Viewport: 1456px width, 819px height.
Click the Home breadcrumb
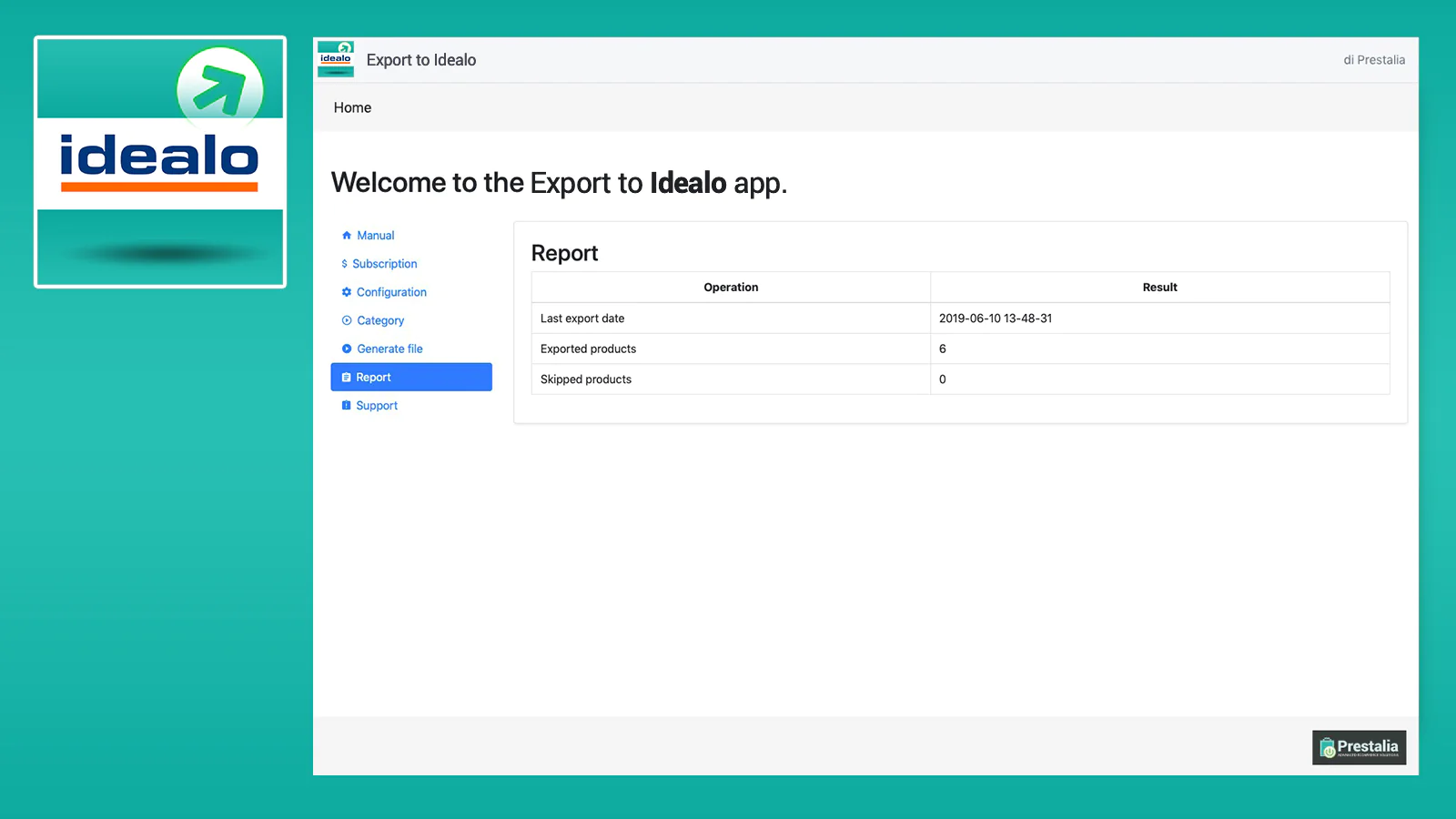pyautogui.click(x=352, y=107)
